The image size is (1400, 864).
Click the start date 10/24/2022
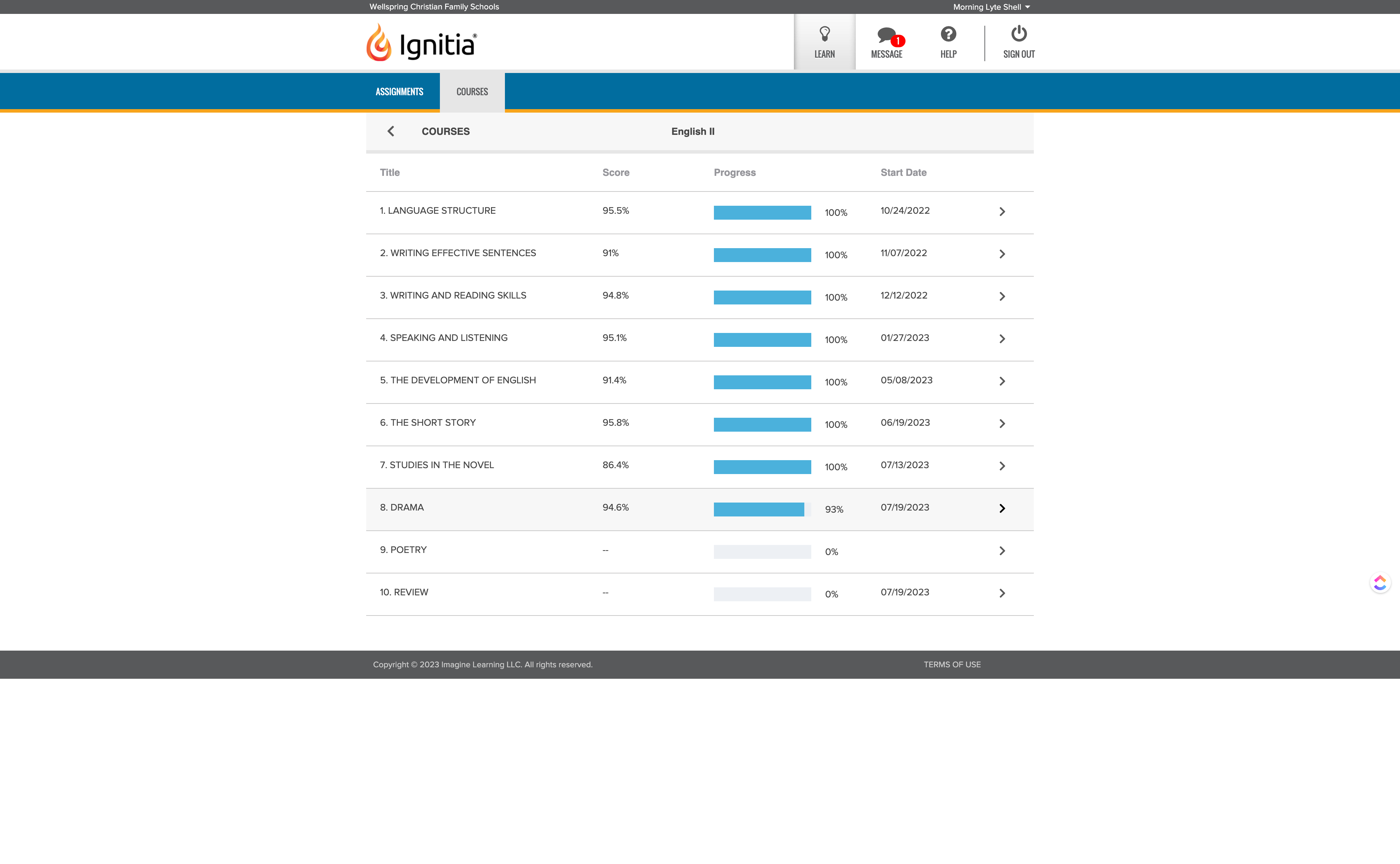[905, 211]
